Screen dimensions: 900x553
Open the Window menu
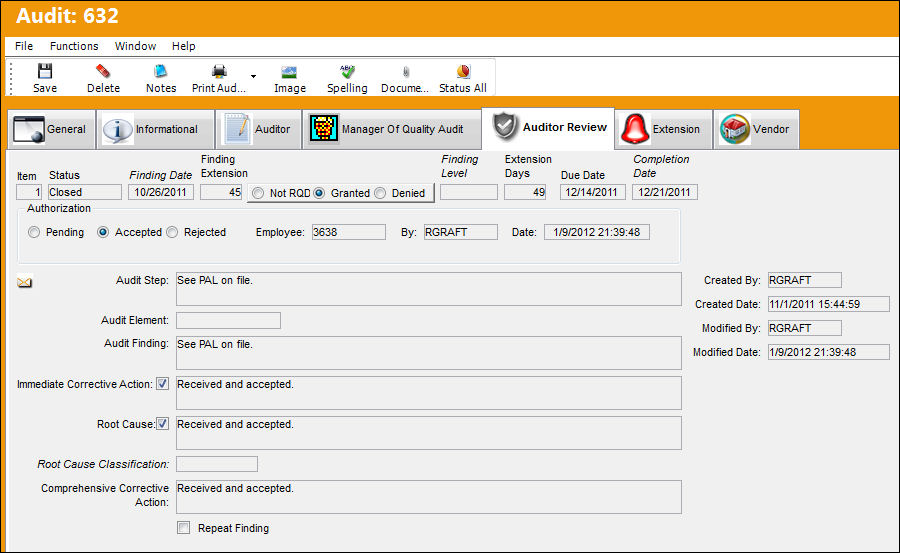(x=135, y=46)
